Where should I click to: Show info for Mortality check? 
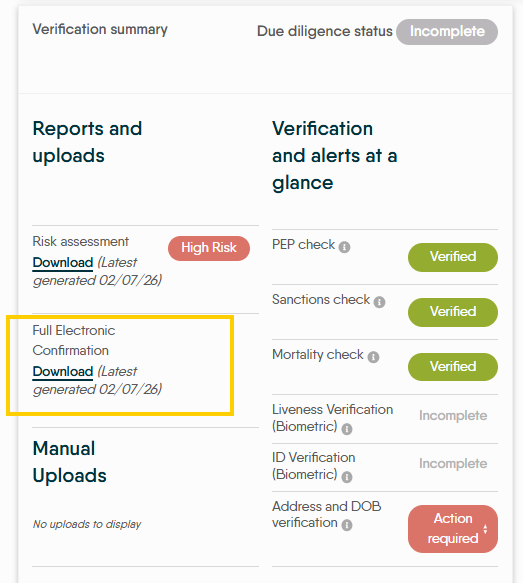click(x=373, y=357)
